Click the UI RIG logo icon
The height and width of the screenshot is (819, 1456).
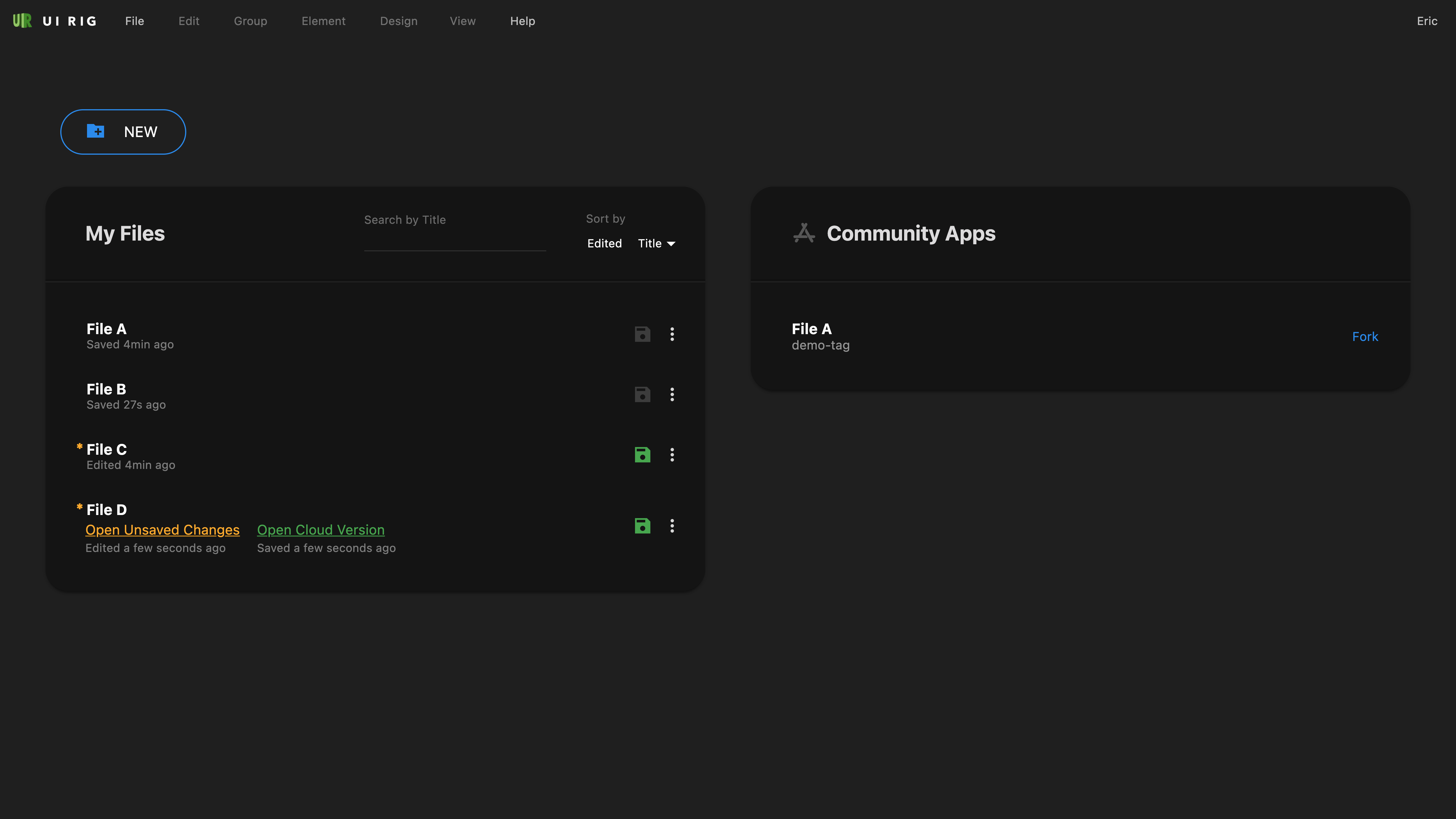pyautogui.click(x=22, y=21)
